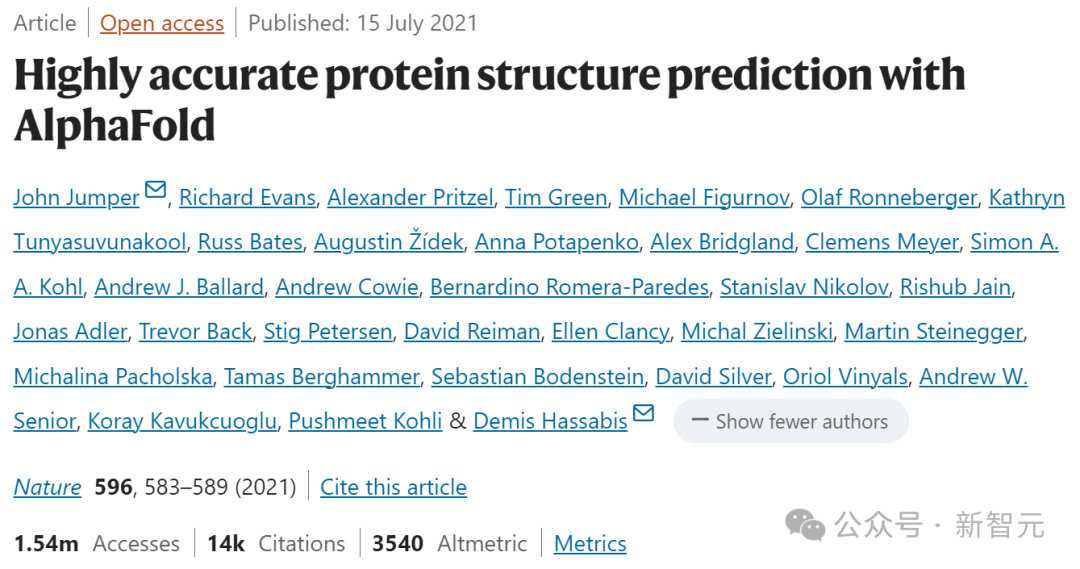View the article Metrics link

pos(590,544)
